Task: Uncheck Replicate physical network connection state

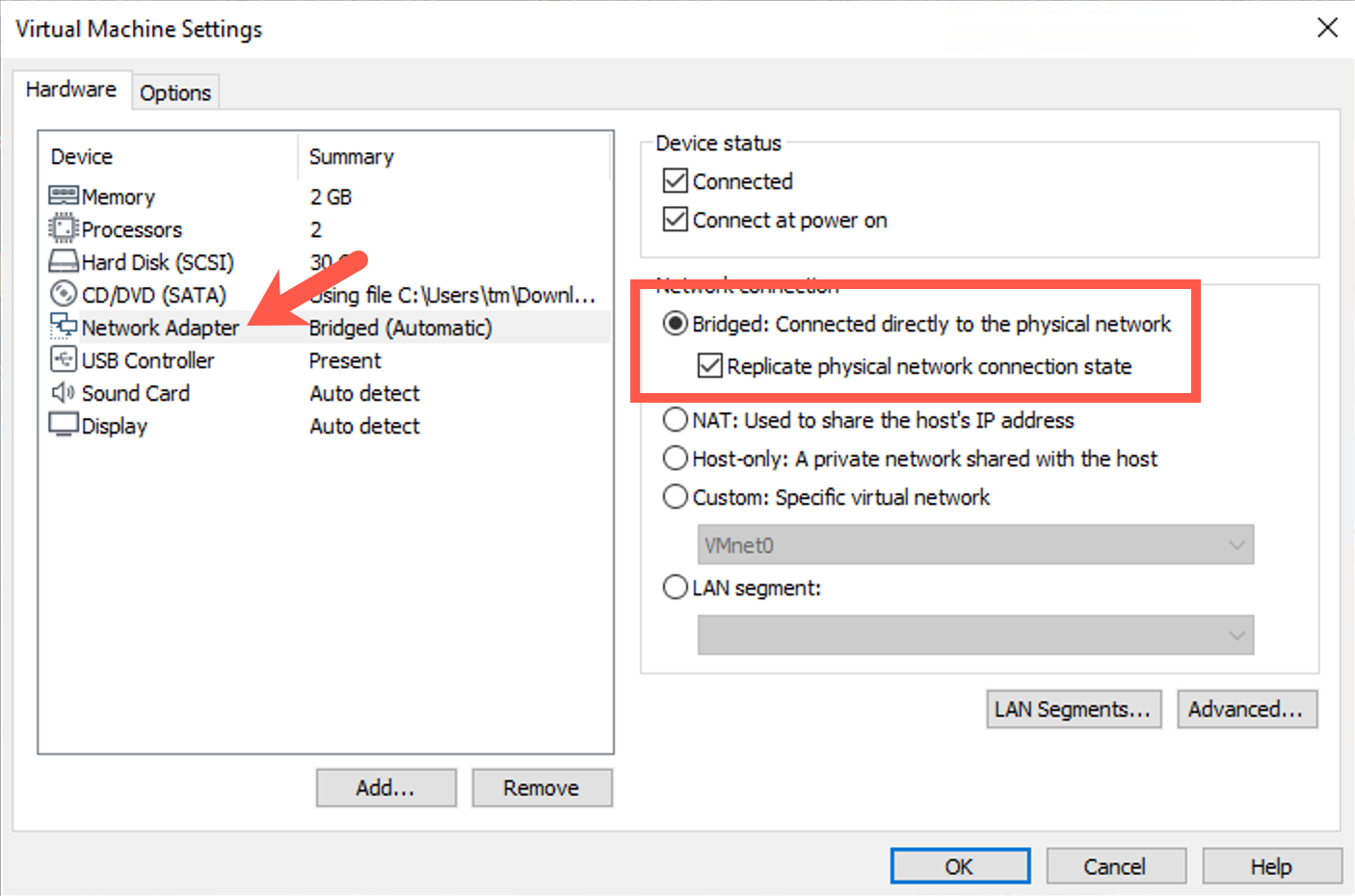Action: (710, 366)
